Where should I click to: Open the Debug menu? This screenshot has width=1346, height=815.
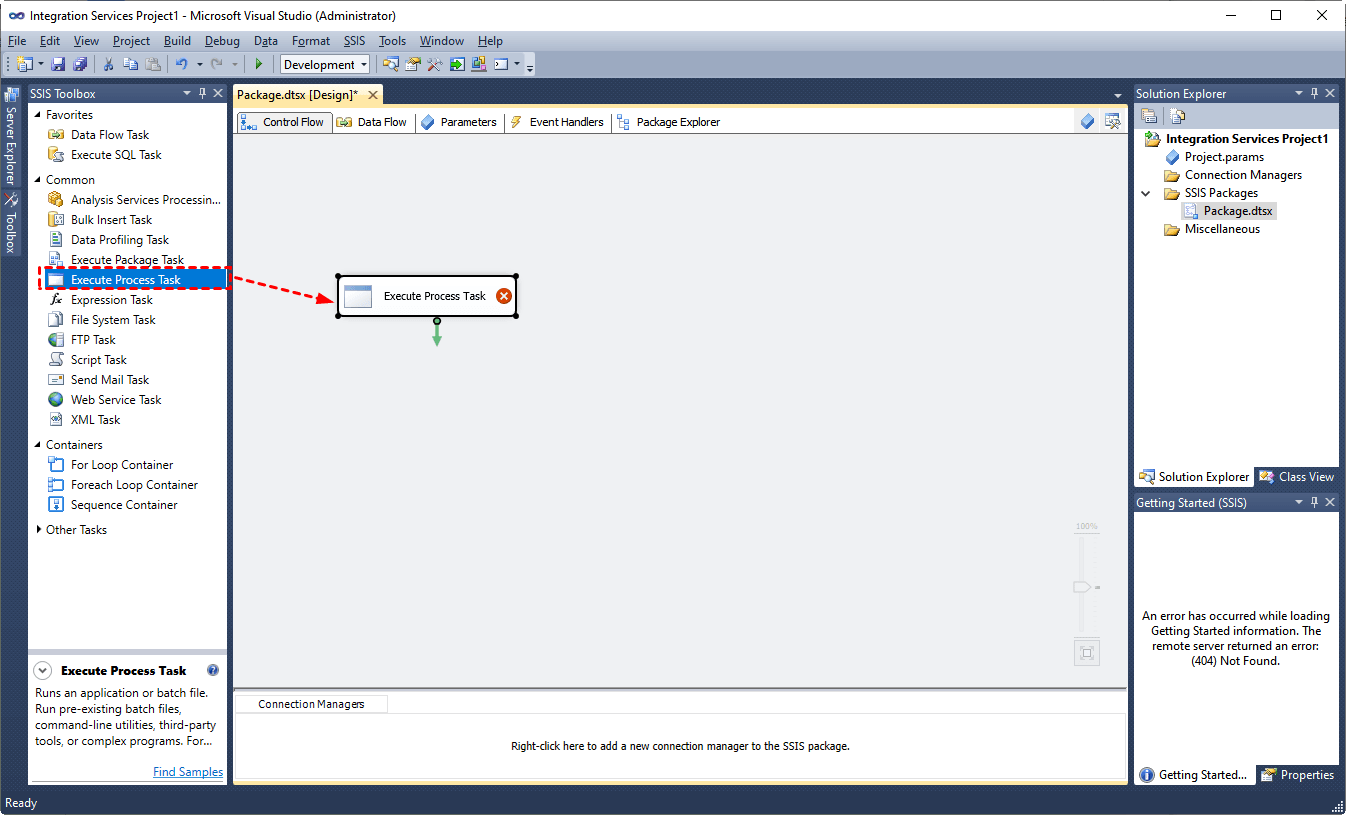222,41
